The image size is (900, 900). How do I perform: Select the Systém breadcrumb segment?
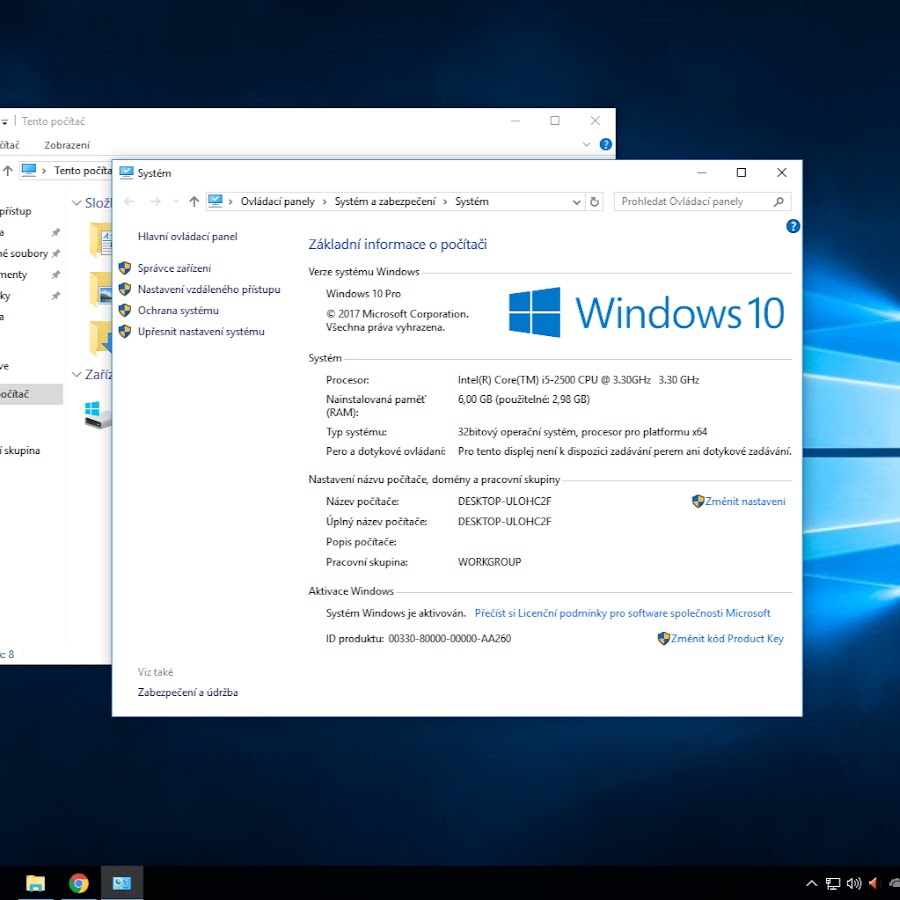pyautogui.click(x=472, y=201)
